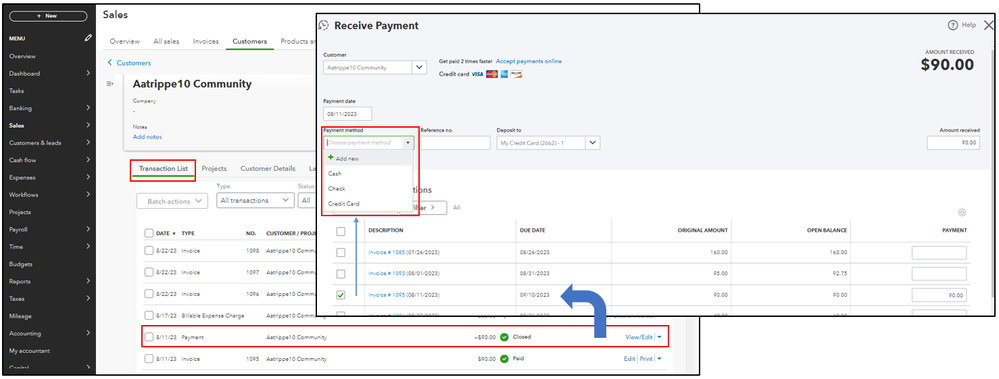Open Invoice # 1085 link
The image size is (999, 379).
[387, 252]
